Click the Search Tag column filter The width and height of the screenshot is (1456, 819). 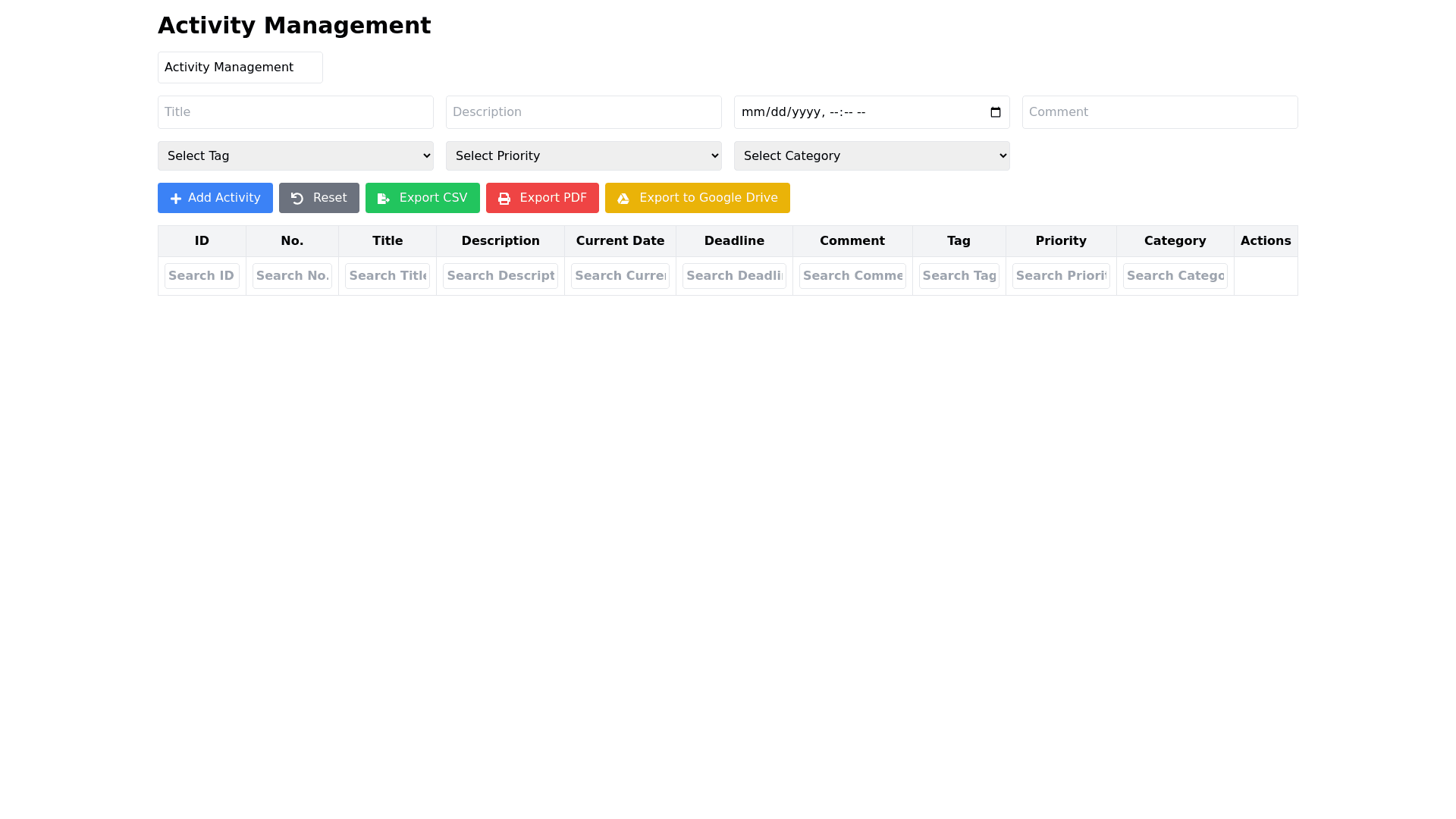click(959, 276)
